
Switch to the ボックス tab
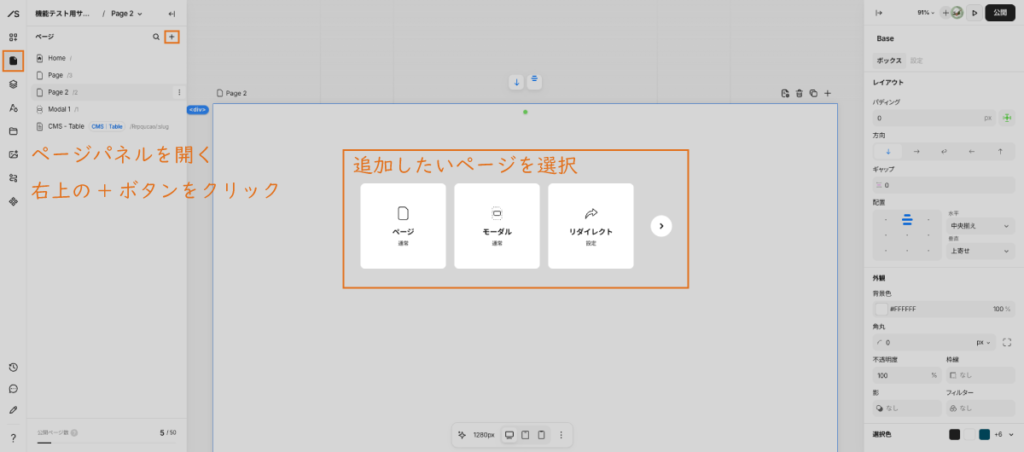click(x=889, y=61)
